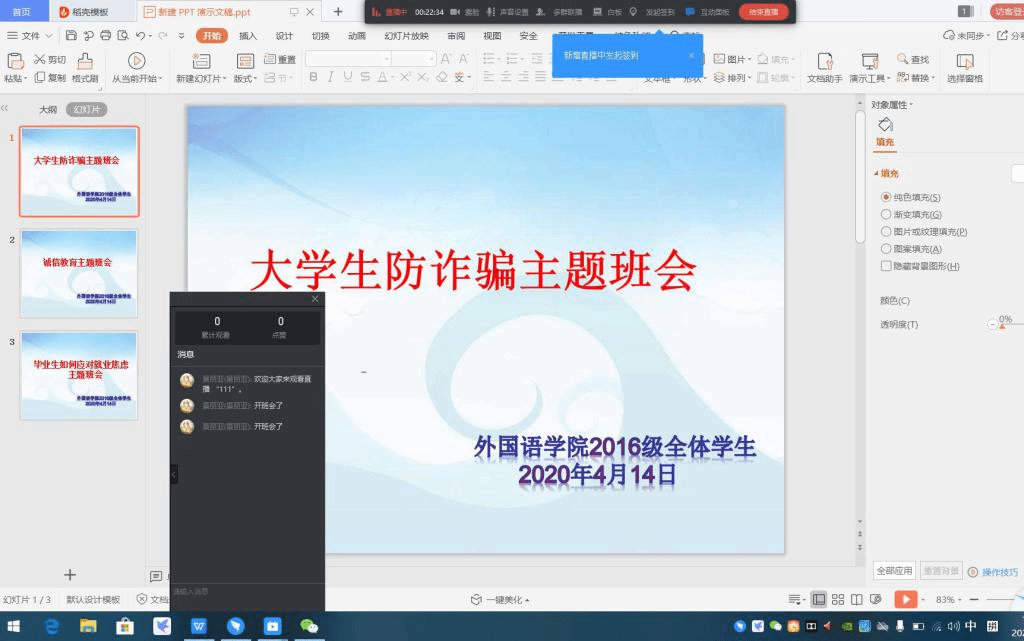Click the End Live (结束直播) button
This screenshot has width=1024, height=641.
763,12
